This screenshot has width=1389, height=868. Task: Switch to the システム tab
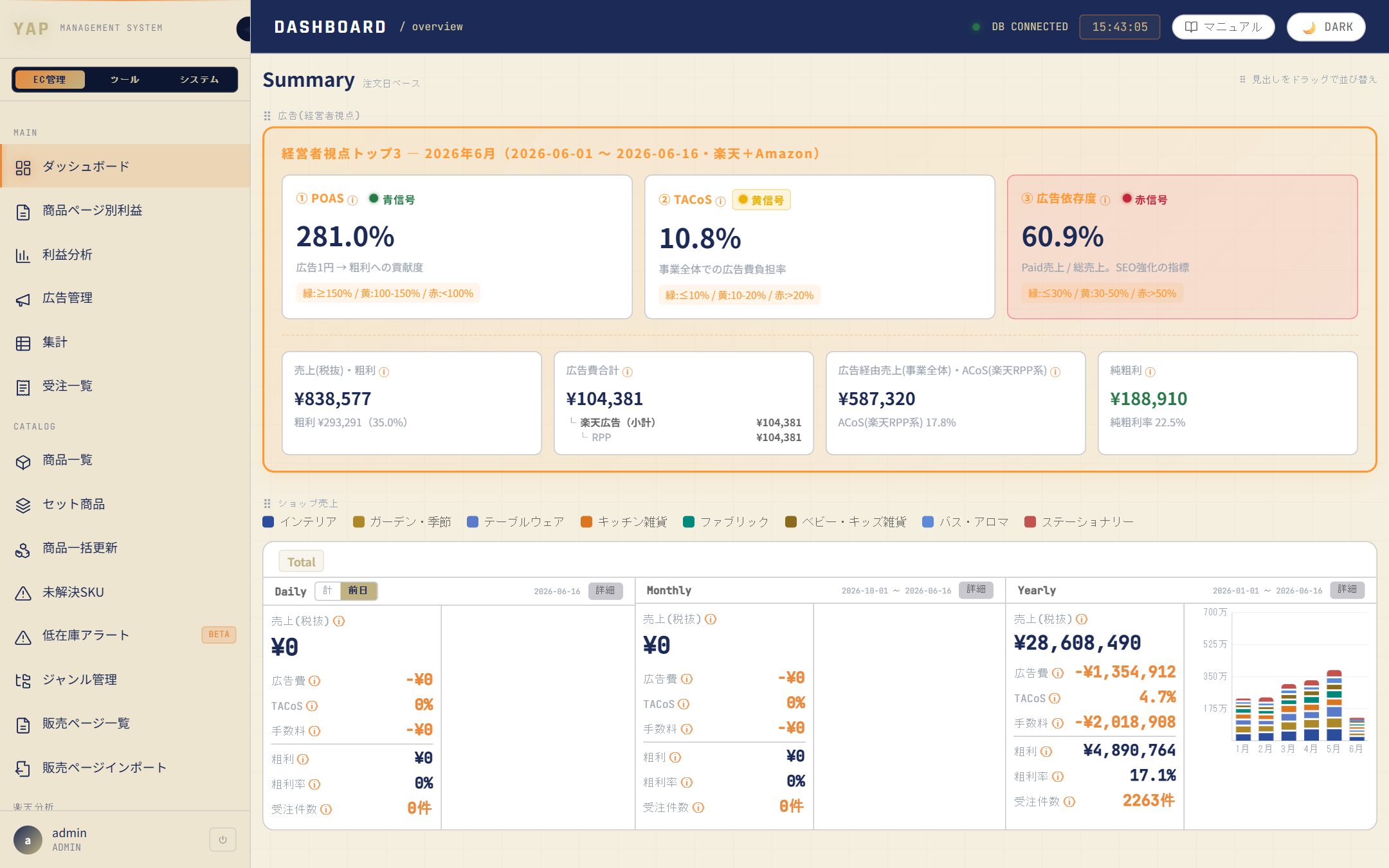click(x=199, y=79)
